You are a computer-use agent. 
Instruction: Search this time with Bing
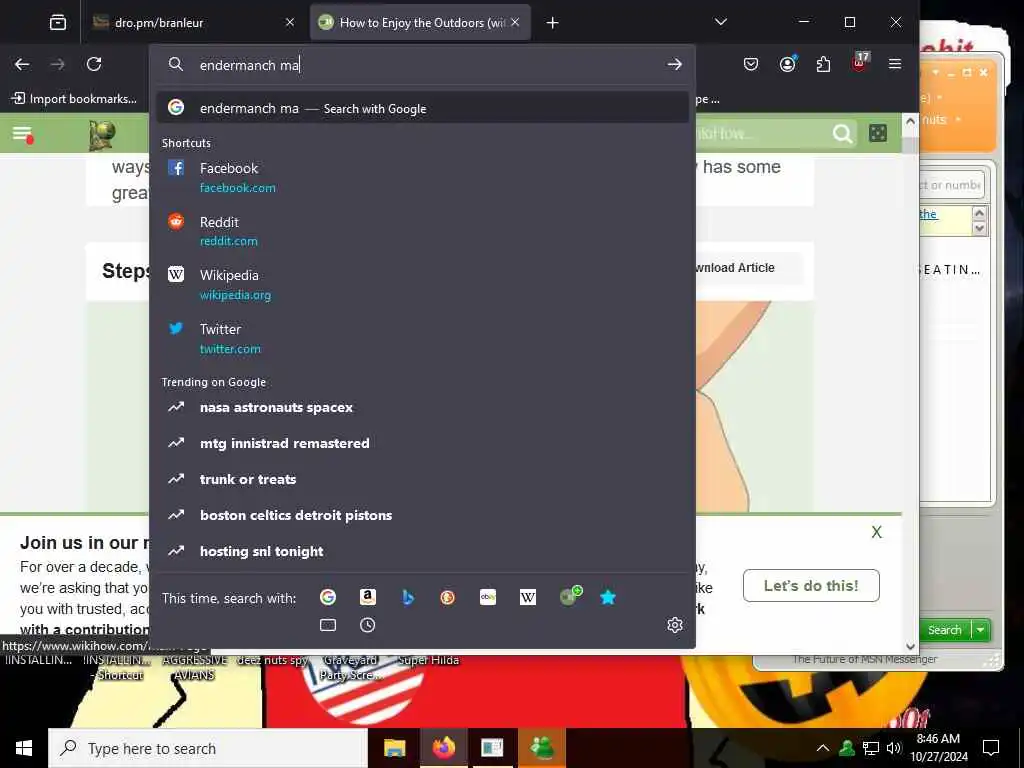tap(408, 597)
